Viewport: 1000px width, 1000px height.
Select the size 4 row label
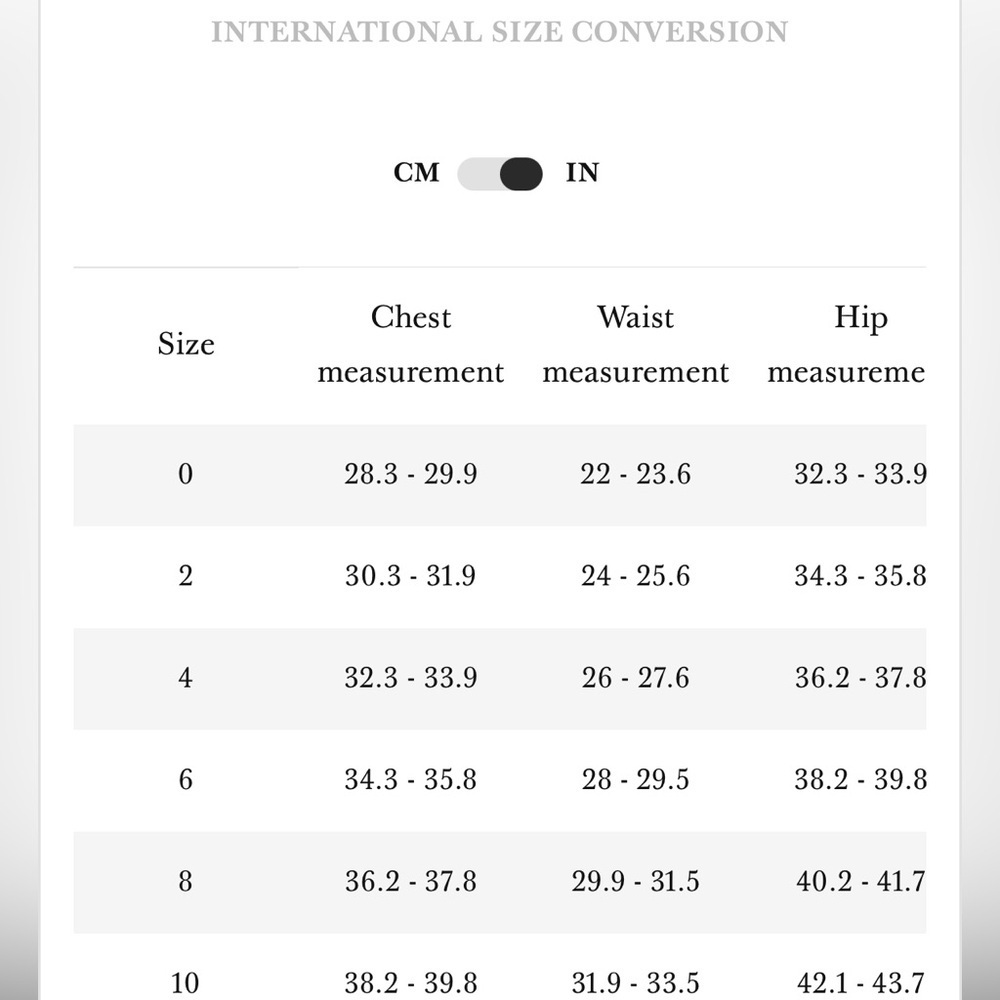(x=186, y=678)
